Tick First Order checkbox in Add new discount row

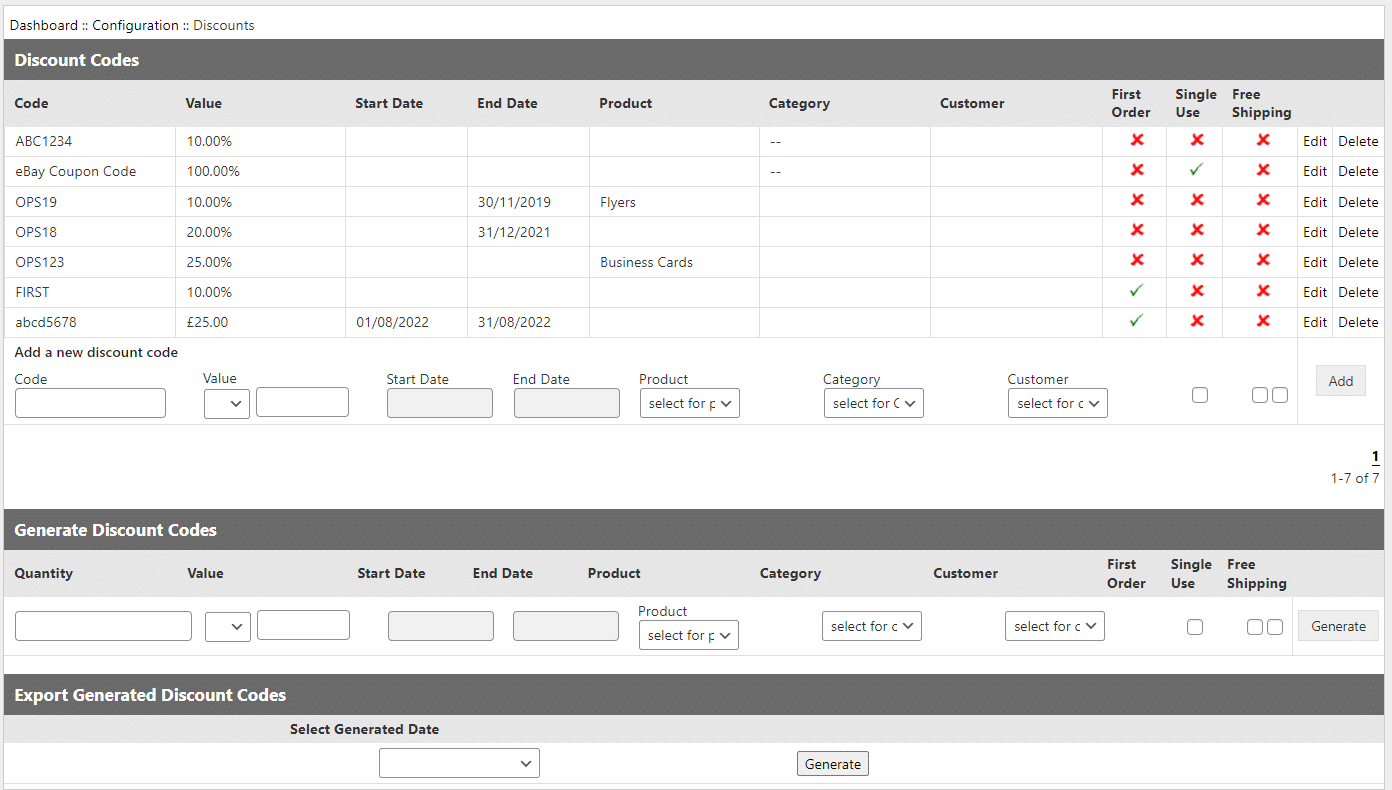pyautogui.click(x=1200, y=395)
